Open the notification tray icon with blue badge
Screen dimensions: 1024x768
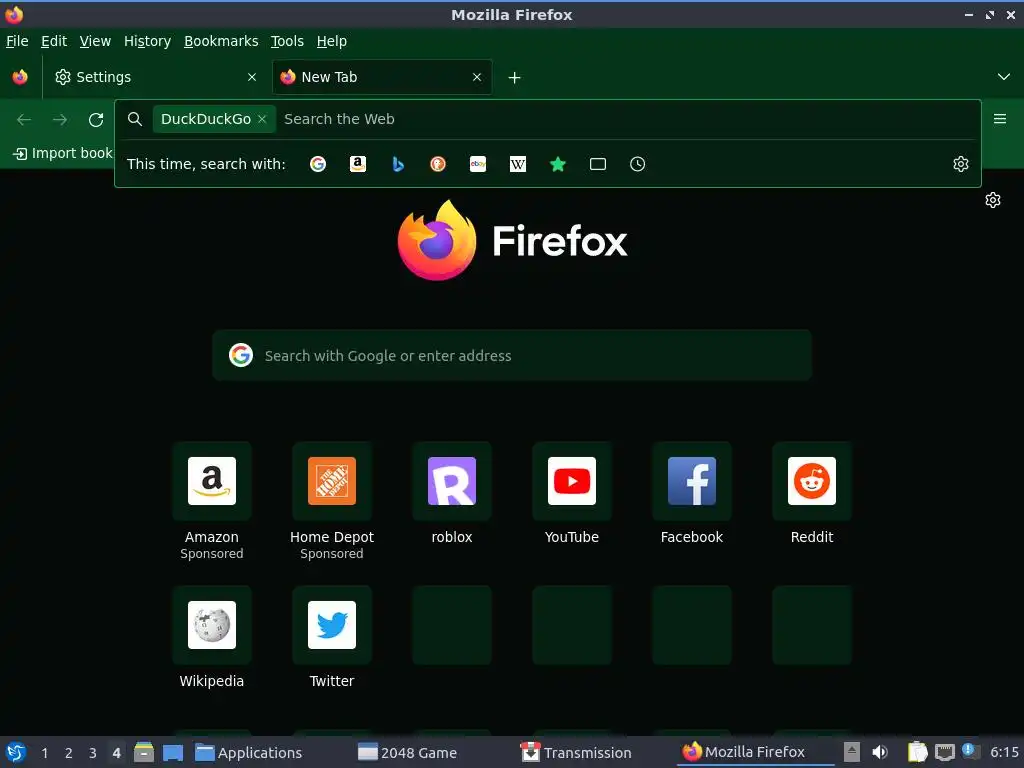tap(971, 751)
